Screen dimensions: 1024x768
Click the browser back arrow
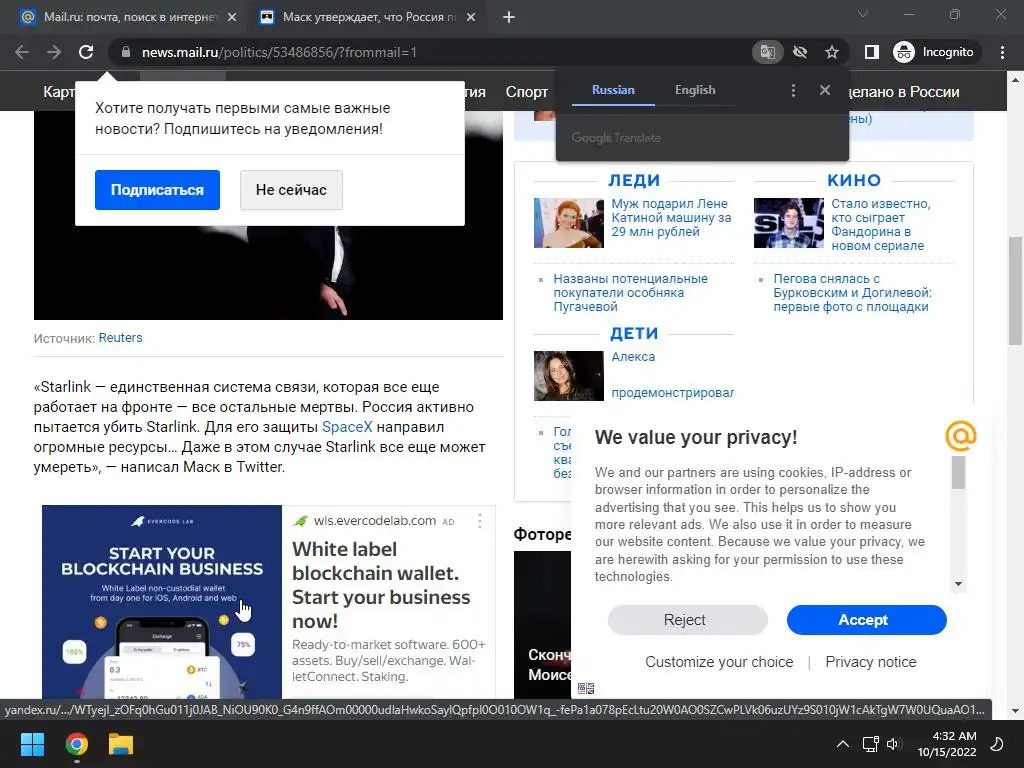coord(22,52)
